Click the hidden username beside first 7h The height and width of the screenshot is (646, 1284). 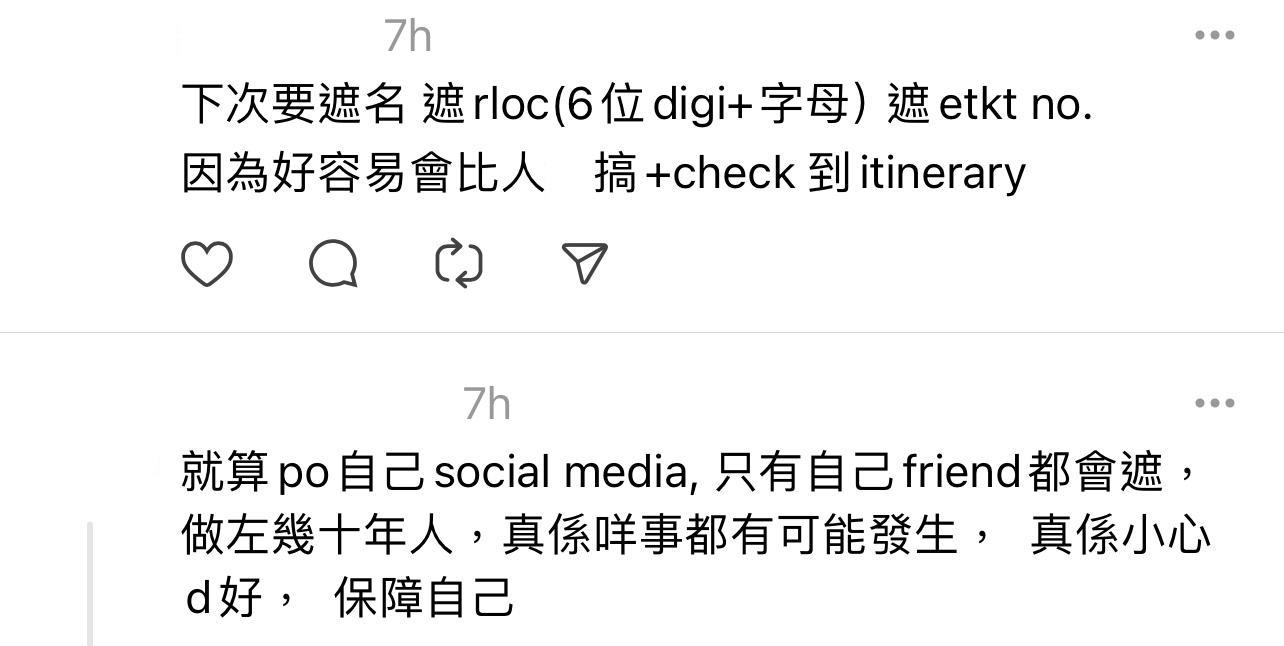click(x=280, y=37)
